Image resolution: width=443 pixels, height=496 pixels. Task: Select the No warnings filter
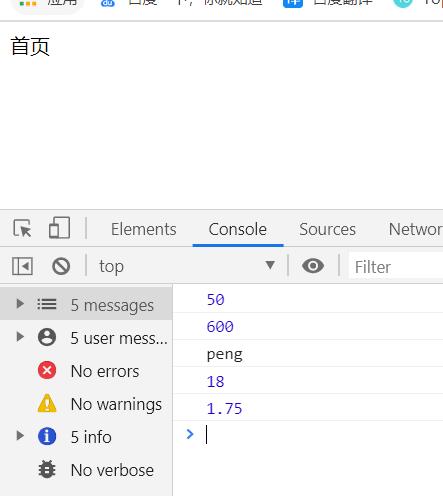tap(86, 403)
